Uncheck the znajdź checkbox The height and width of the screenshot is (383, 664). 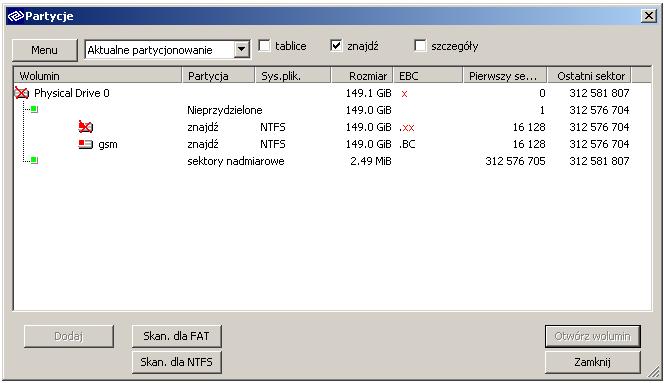pyautogui.click(x=336, y=45)
